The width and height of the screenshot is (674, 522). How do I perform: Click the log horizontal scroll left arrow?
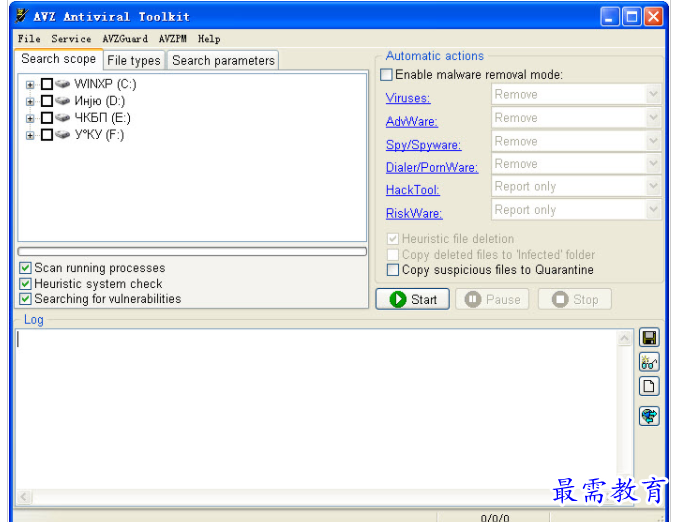point(24,497)
